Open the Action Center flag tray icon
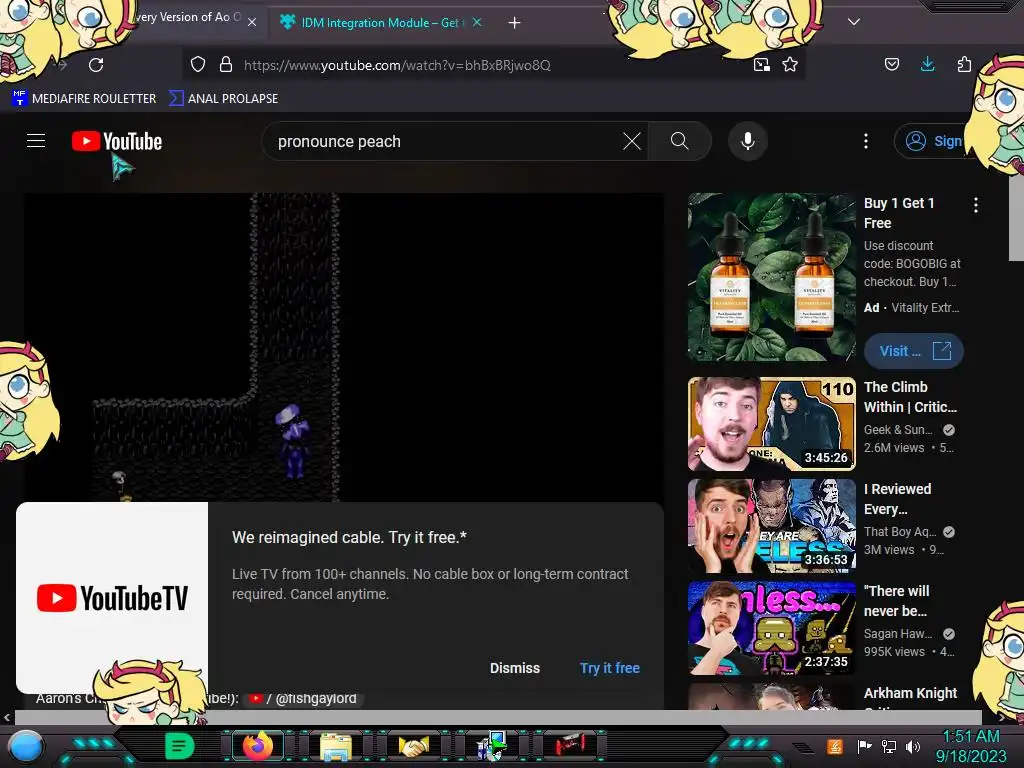 coord(864,746)
